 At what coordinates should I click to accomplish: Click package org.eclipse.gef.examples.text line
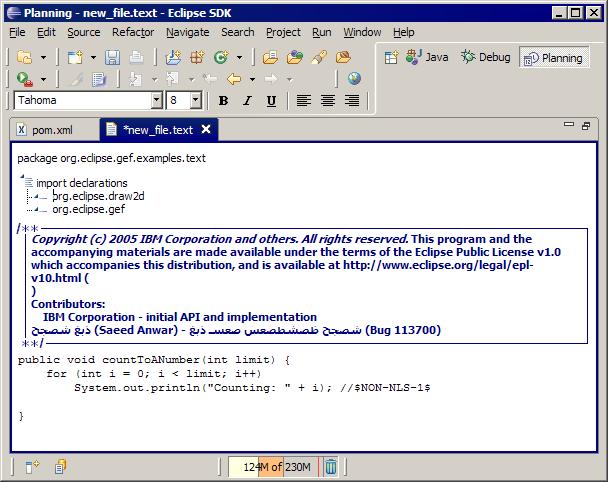[111, 158]
